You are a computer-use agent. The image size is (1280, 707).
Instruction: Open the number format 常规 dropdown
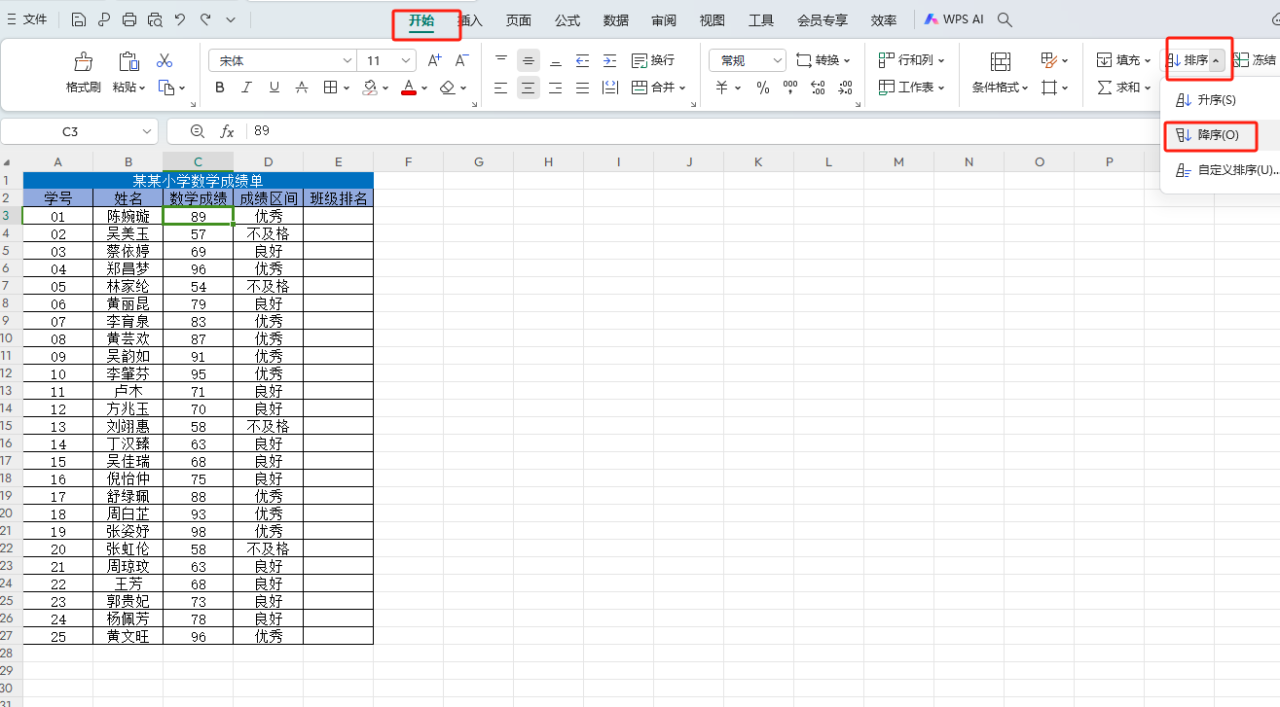point(777,61)
